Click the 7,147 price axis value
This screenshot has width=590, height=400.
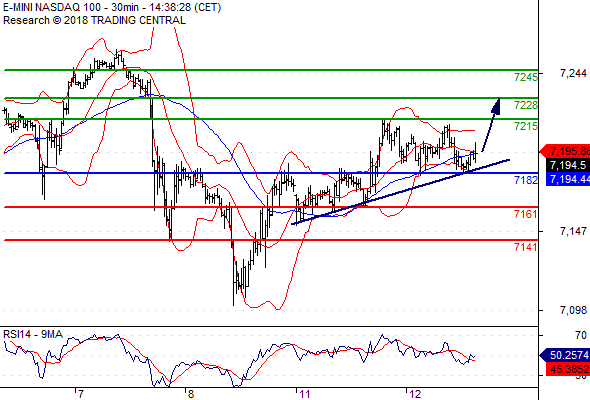tap(573, 231)
